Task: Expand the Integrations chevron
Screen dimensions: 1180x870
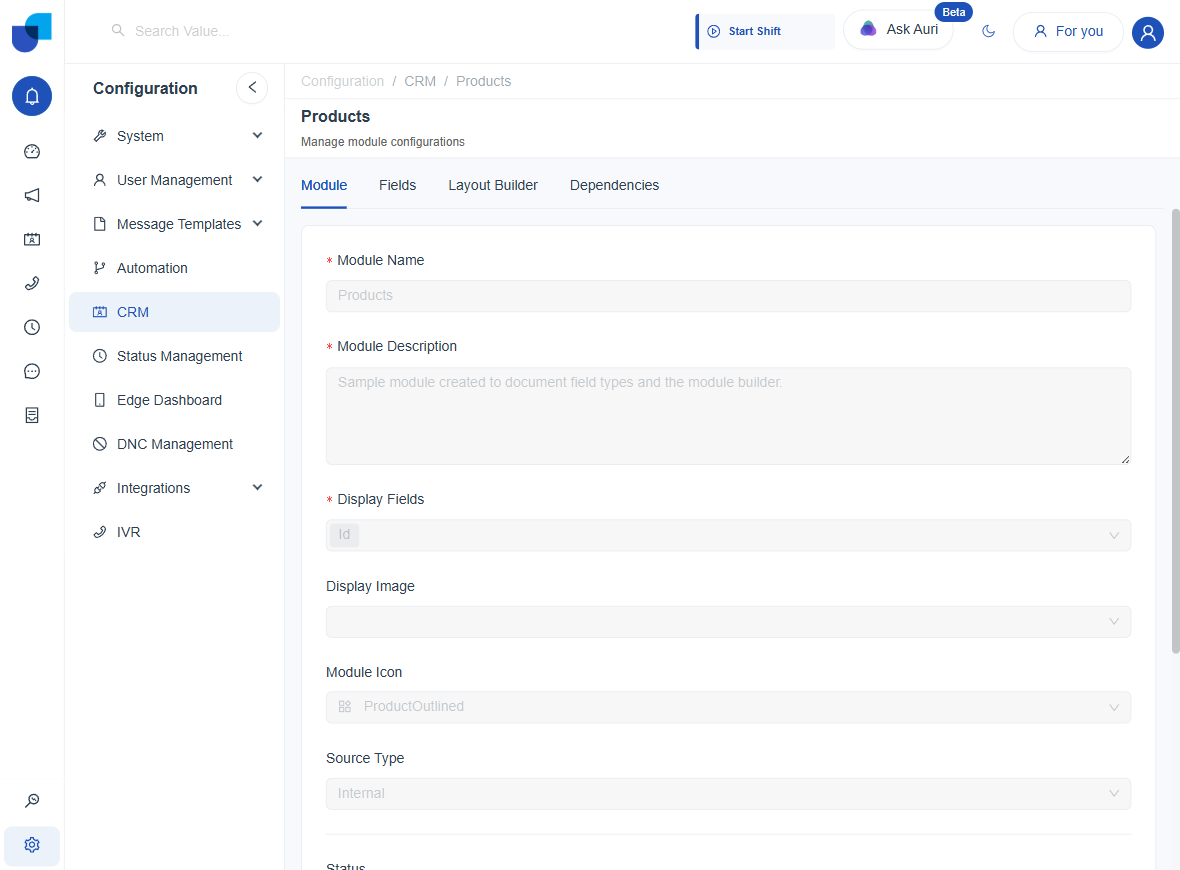Action: pos(257,488)
